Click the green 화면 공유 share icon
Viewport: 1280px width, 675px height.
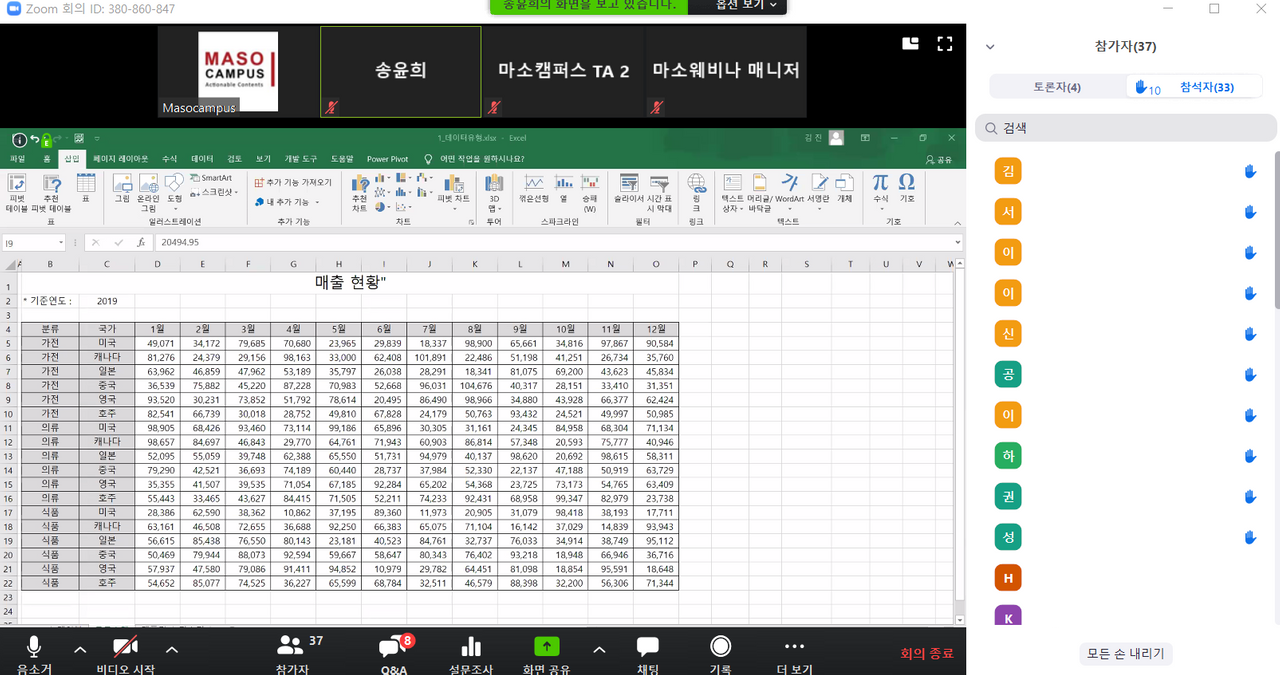pyautogui.click(x=547, y=647)
